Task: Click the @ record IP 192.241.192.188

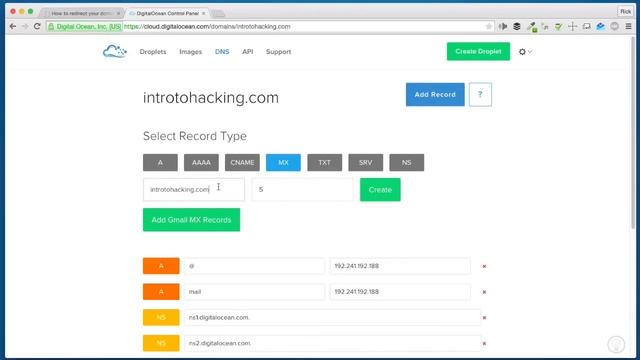Action: [400, 266]
